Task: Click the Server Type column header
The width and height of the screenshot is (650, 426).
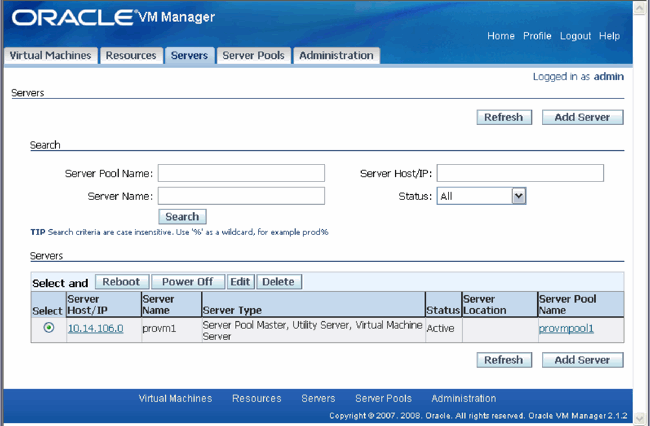Action: pos(313,305)
